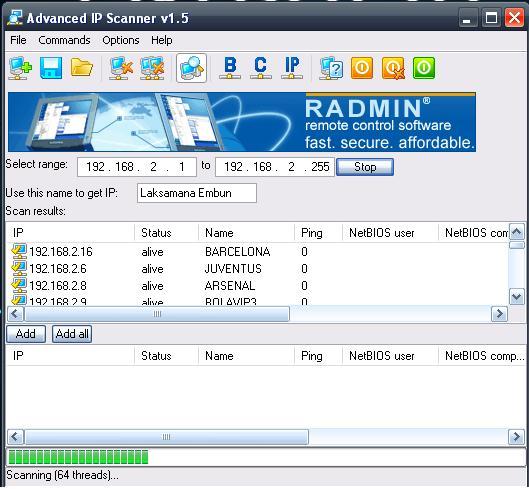Click the green power-on icon
The height and width of the screenshot is (489, 529).
tap(424, 68)
